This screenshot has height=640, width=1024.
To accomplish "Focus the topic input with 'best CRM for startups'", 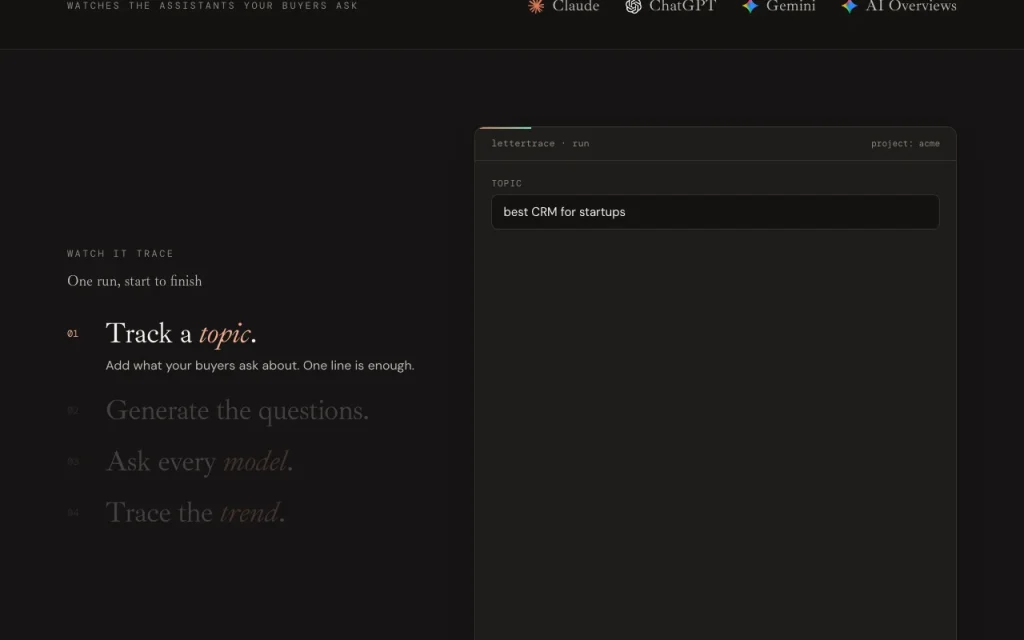I will pyautogui.click(x=715, y=212).
